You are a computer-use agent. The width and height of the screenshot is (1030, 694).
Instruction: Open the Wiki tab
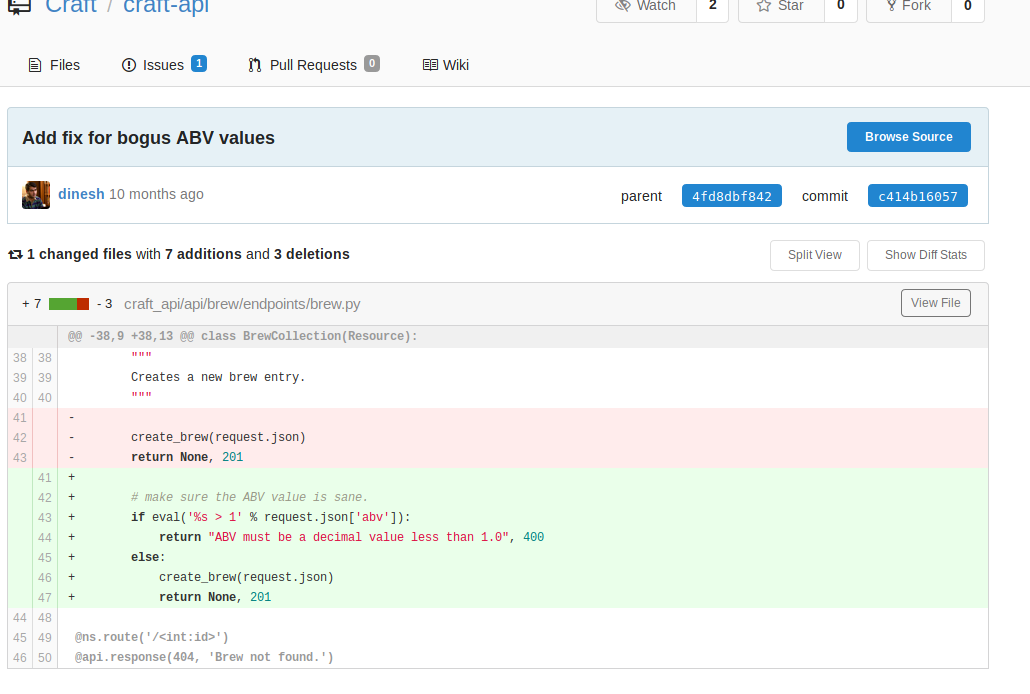(456, 65)
